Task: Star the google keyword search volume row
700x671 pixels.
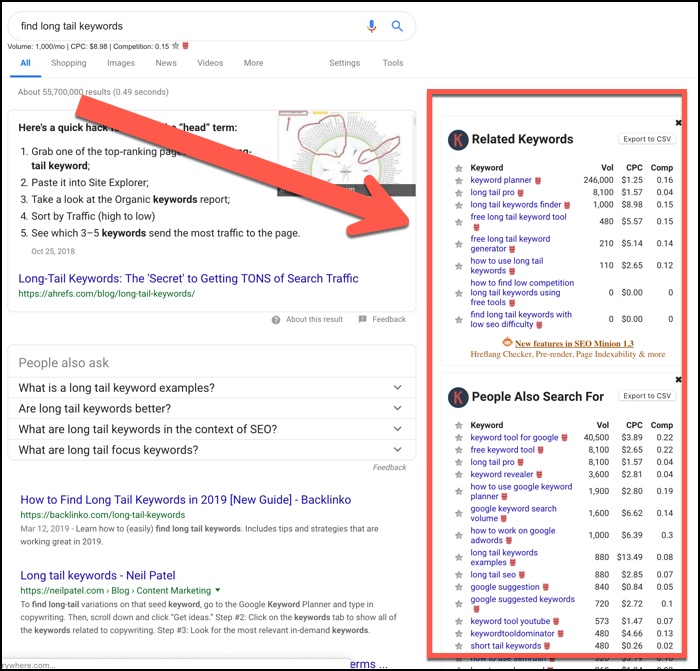Action: tap(458, 513)
